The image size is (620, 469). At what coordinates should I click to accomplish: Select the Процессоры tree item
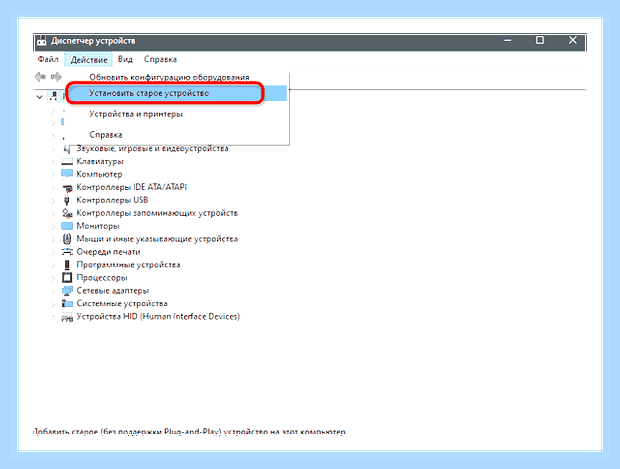[x=102, y=278]
